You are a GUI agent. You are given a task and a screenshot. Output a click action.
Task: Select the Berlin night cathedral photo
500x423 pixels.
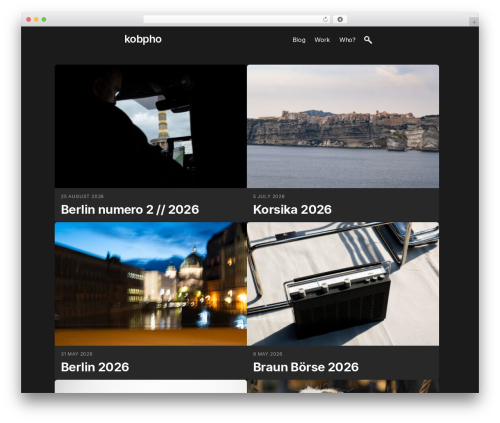pos(151,284)
